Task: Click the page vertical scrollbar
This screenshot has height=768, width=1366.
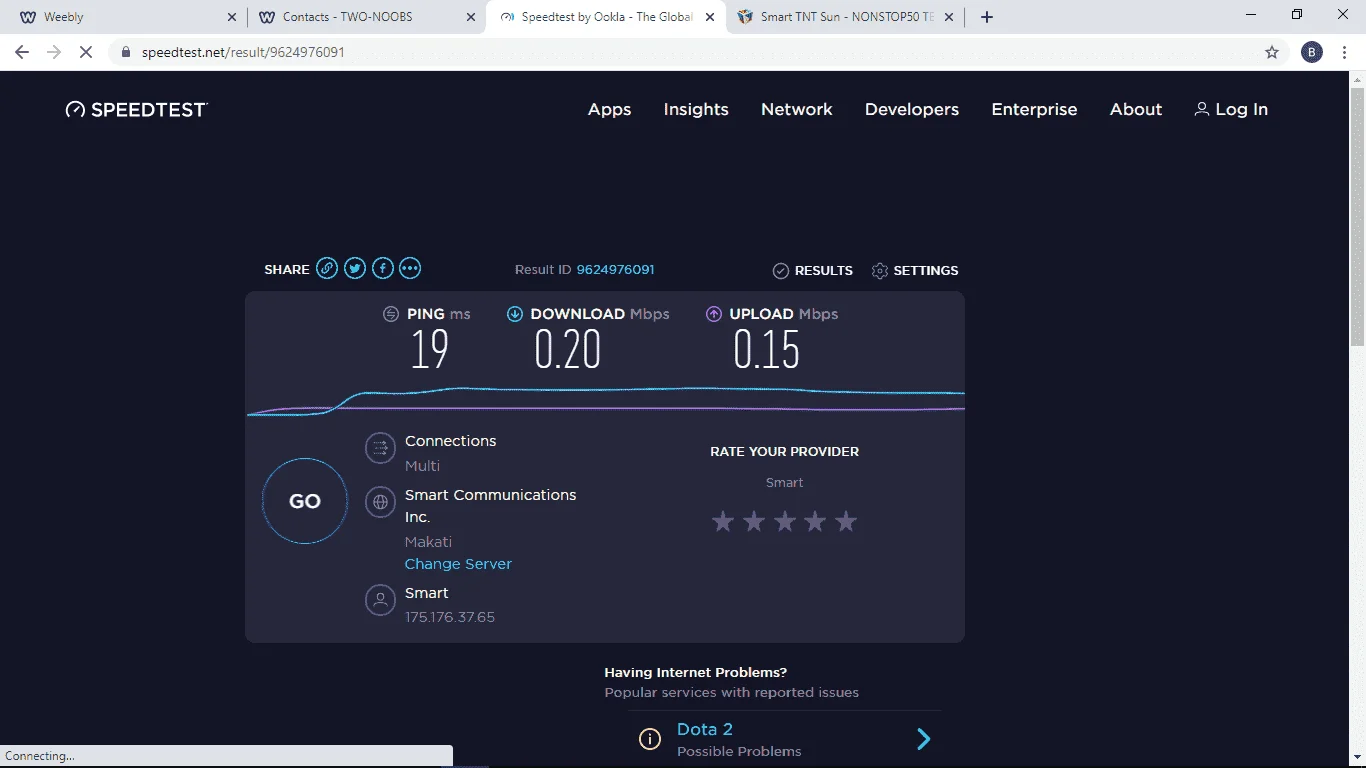Action: (1357, 217)
